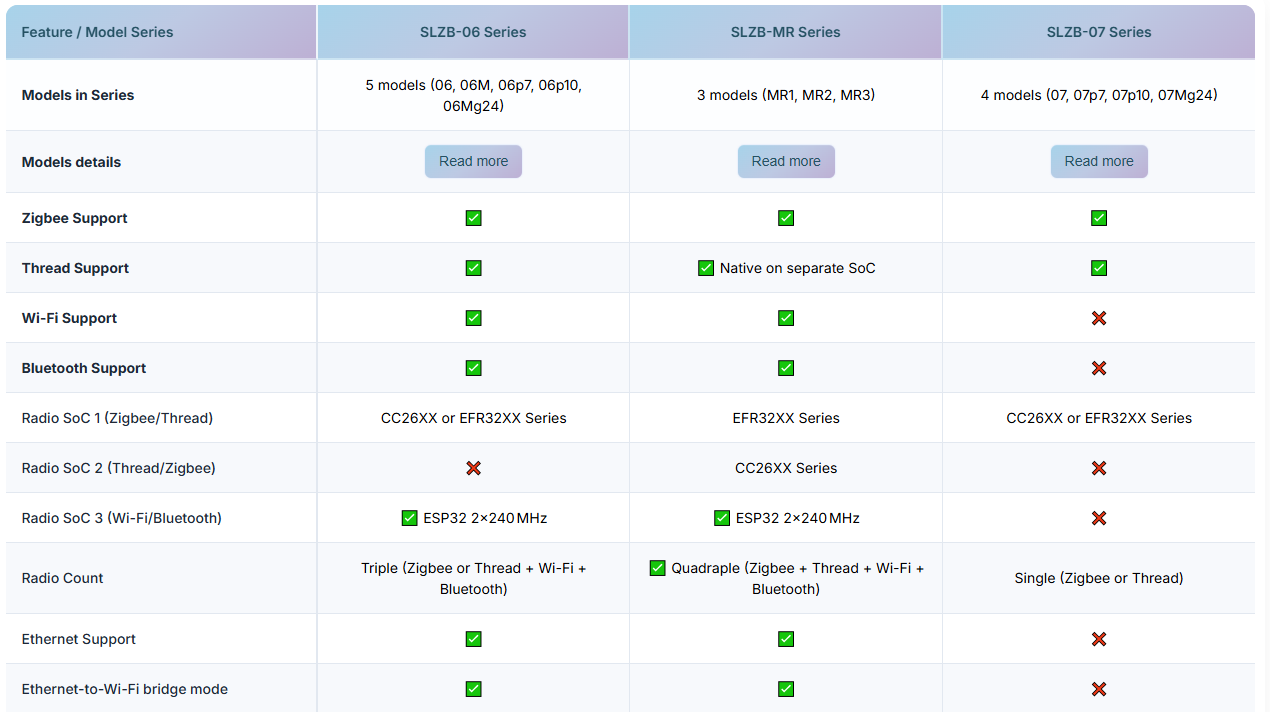Image resolution: width=1270 pixels, height=712 pixels.
Task: Click the Feature / Model Series header
Action: tap(98, 32)
